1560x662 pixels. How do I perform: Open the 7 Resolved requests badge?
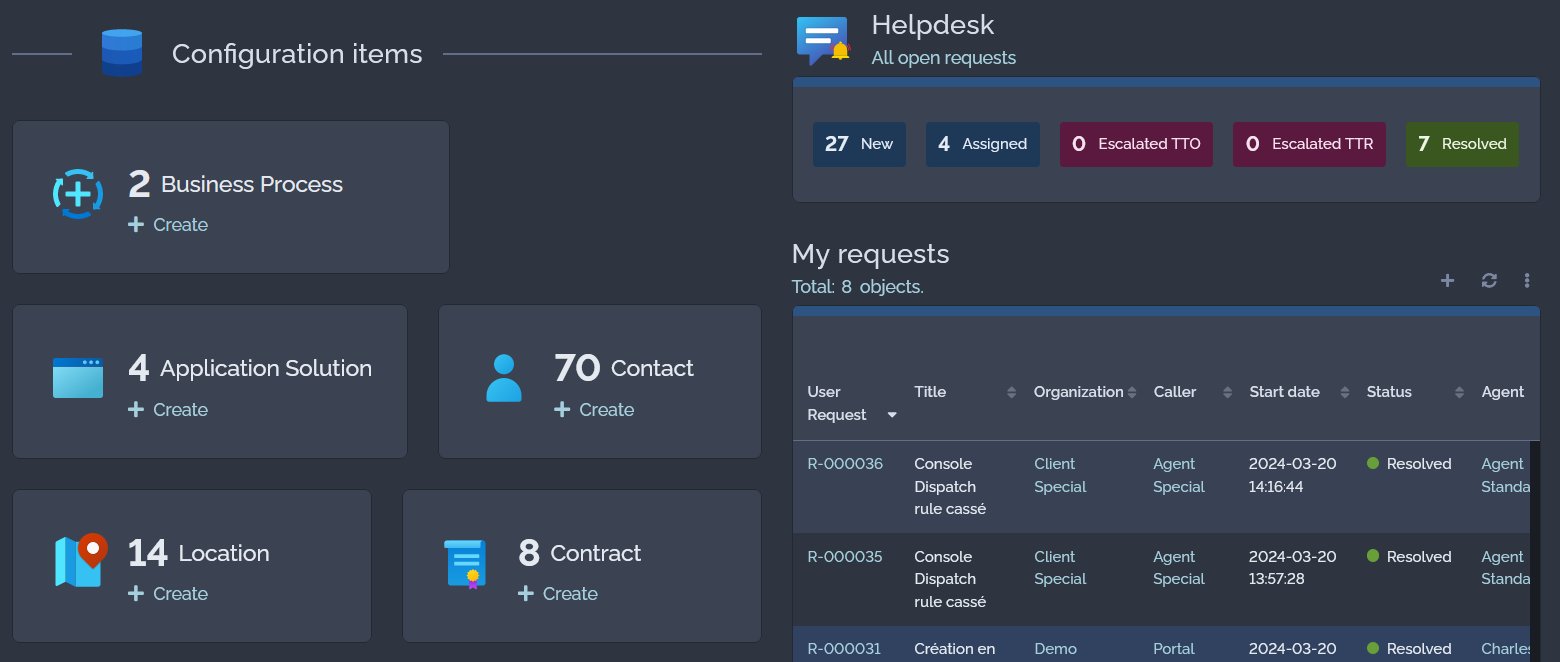click(1461, 144)
